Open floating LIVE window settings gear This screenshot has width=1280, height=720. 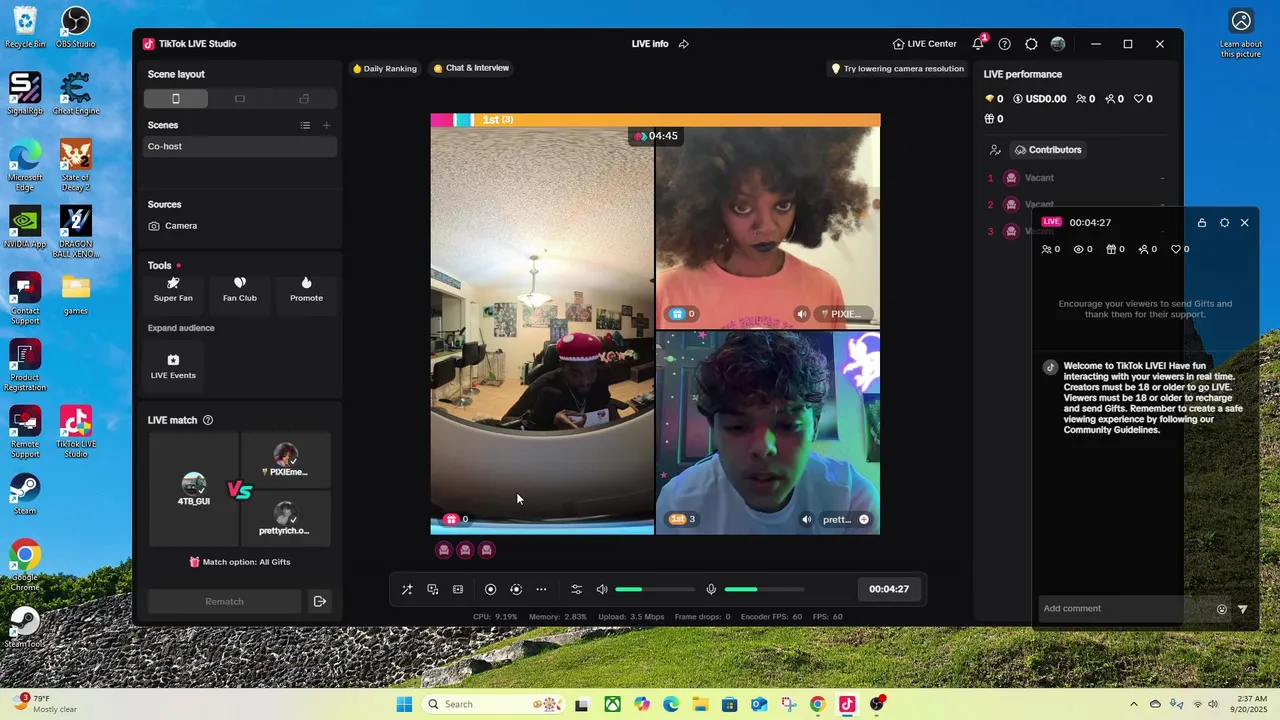(1224, 223)
